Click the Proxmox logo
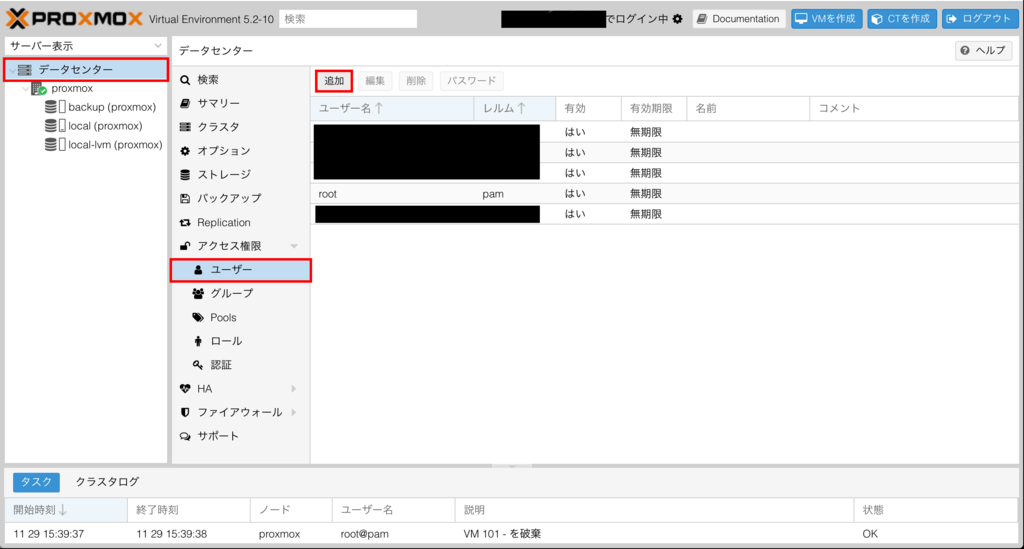This screenshot has height=549, width=1024. tap(74, 18)
